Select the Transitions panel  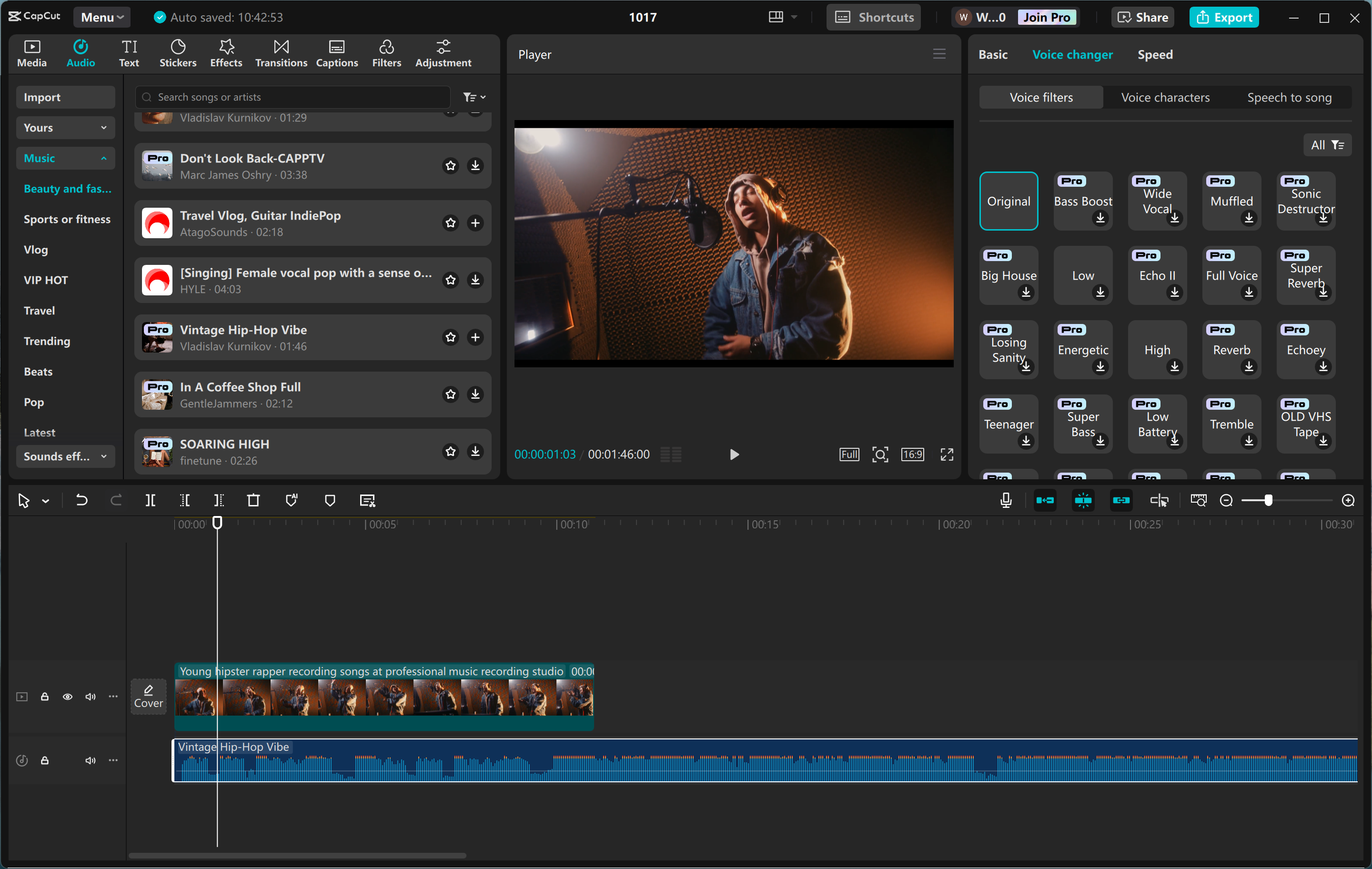click(280, 53)
